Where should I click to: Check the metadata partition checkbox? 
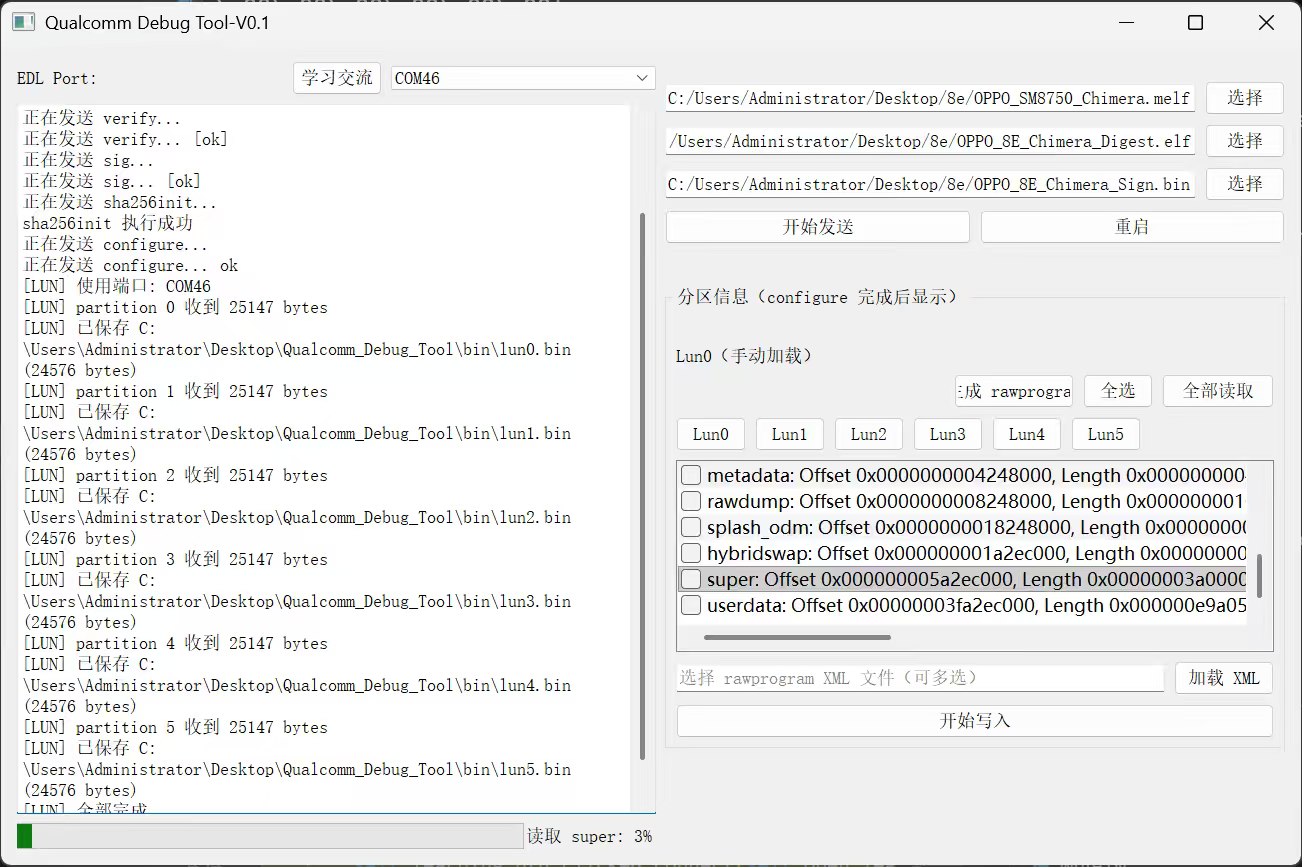[x=691, y=475]
